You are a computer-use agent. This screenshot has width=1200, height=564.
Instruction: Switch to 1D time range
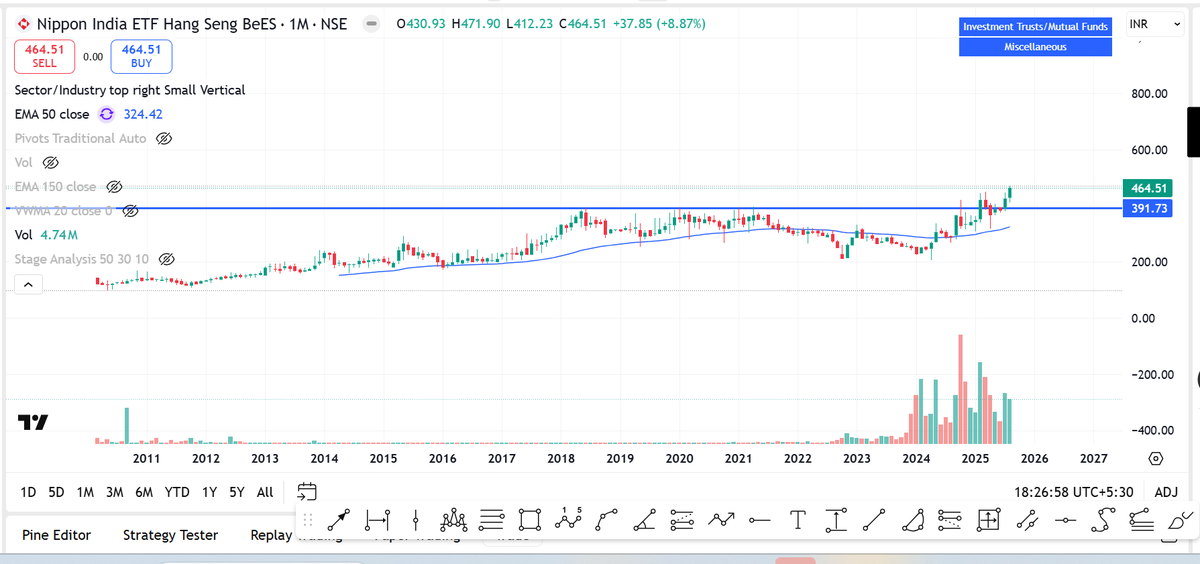28,492
